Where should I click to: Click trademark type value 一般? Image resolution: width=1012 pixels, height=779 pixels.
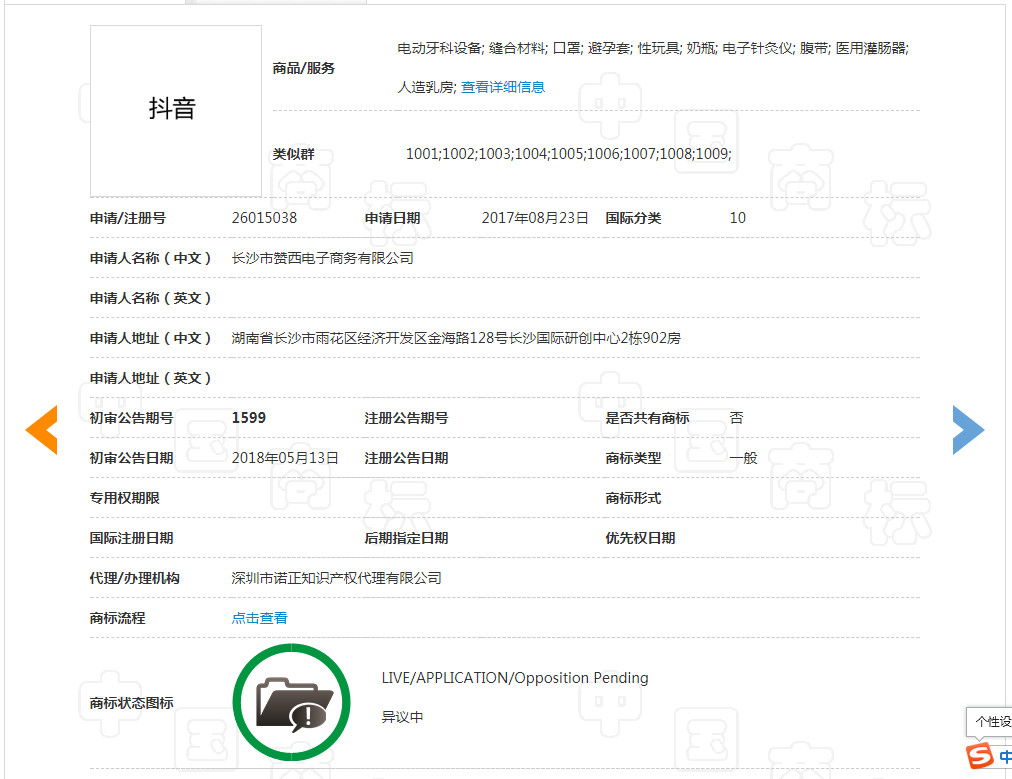tap(744, 458)
